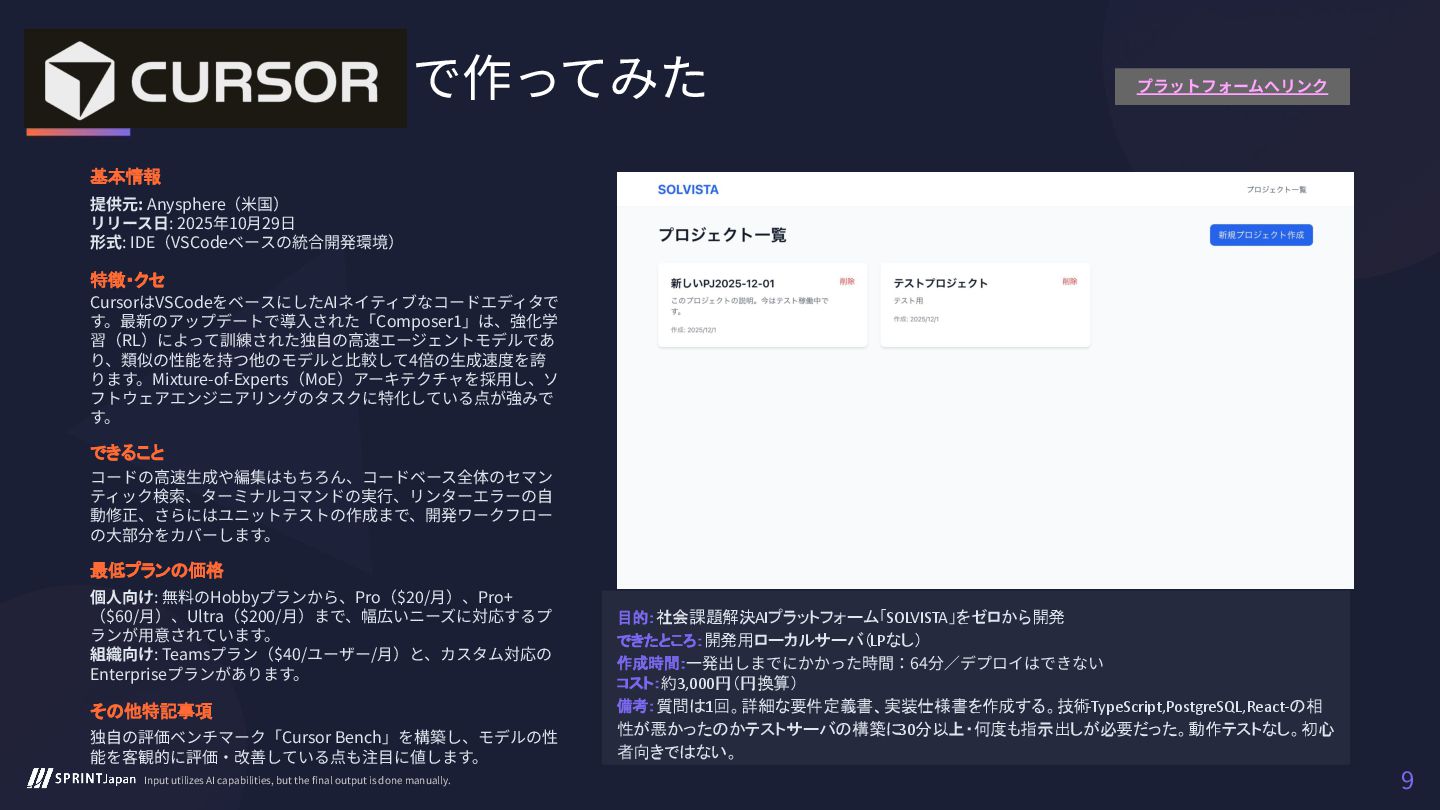Open プロジェクト一覧 nav link in SOLVISTA header
1440x810 pixels.
coord(1276,190)
